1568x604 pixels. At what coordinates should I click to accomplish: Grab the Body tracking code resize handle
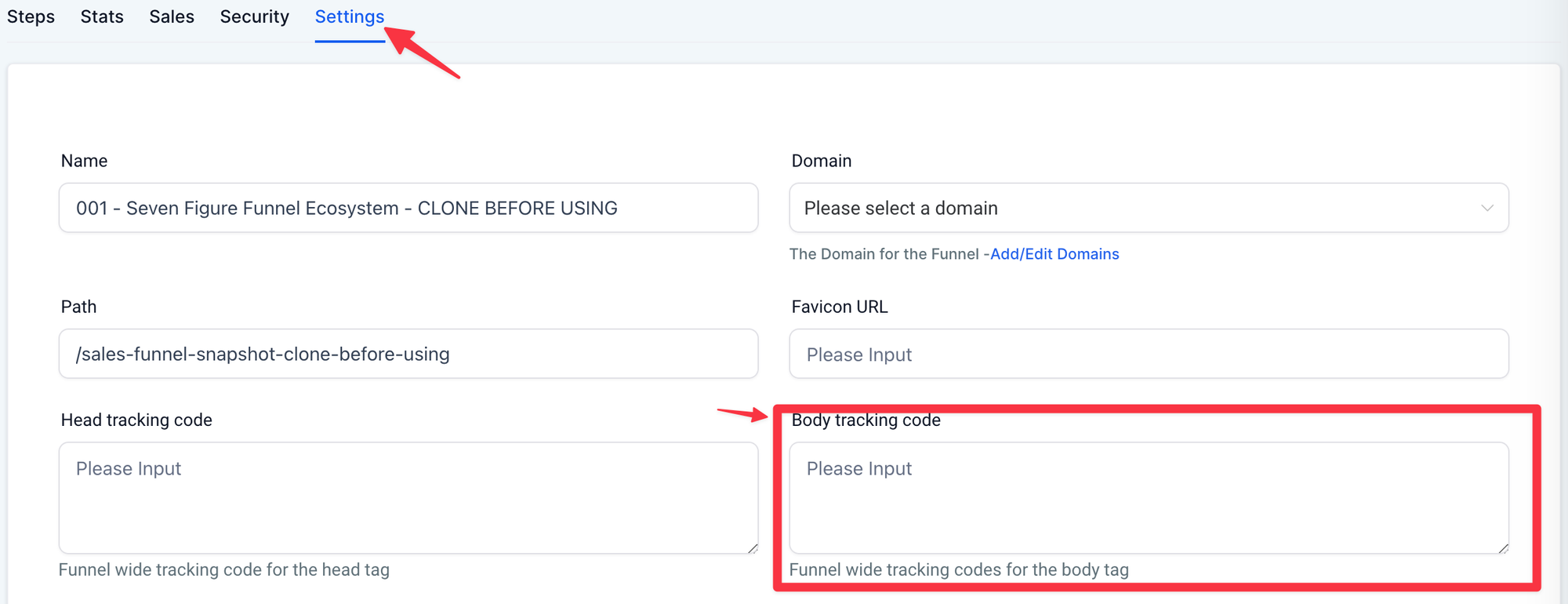(x=1503, y=548)
